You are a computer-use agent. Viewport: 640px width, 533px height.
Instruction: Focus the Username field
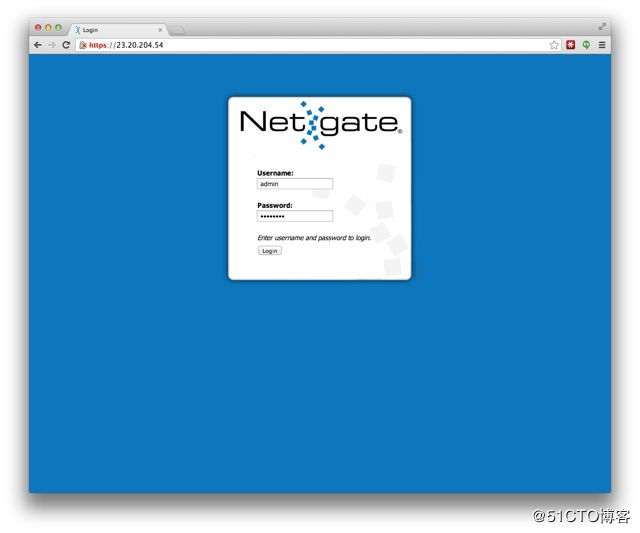tap(295, 184)
